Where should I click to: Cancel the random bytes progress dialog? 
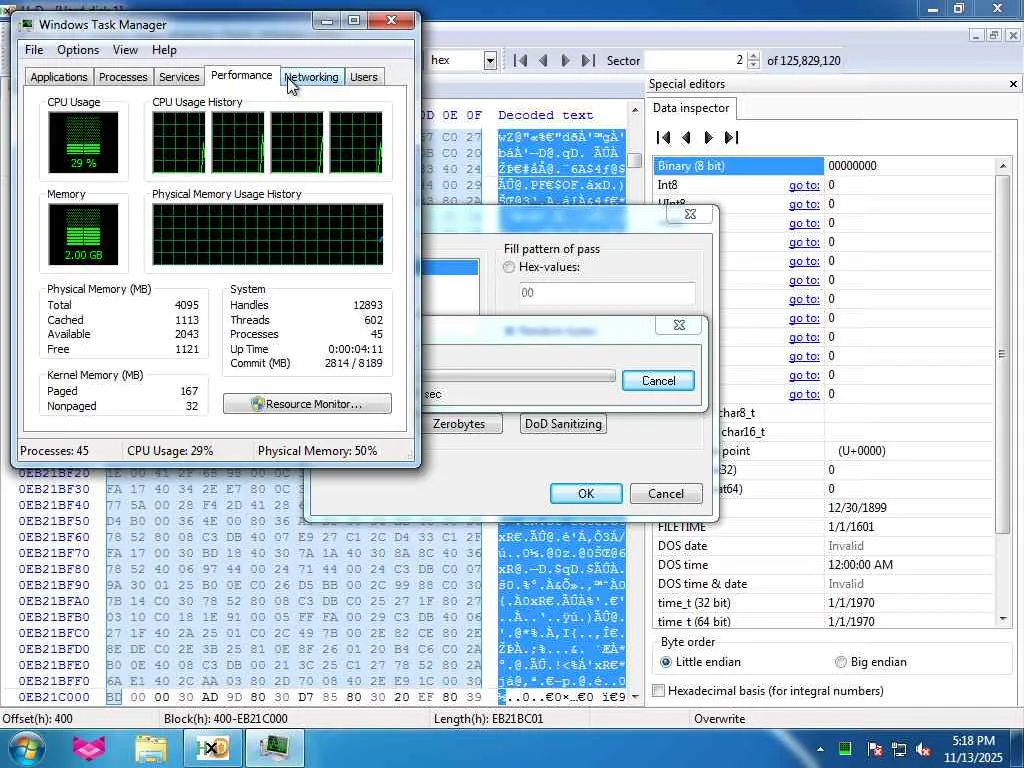(x=657, y=381)
